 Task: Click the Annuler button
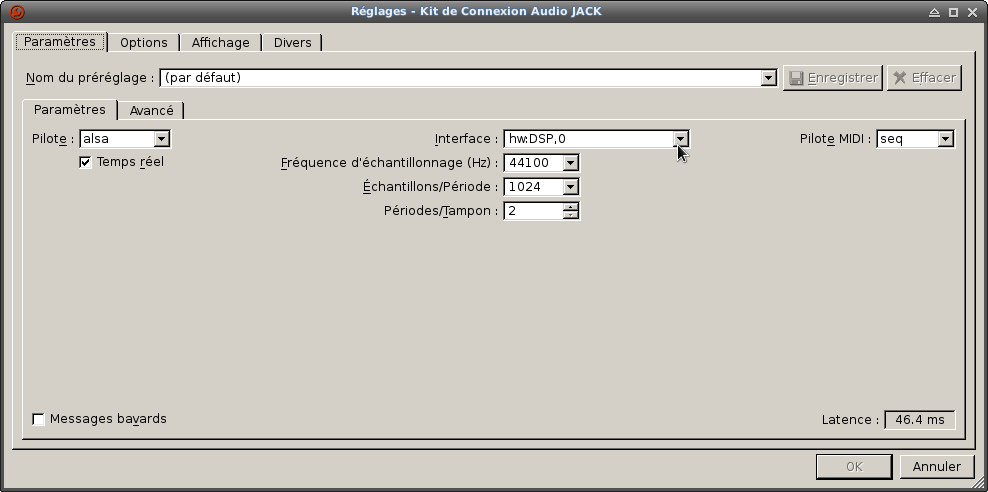[936, 467]
